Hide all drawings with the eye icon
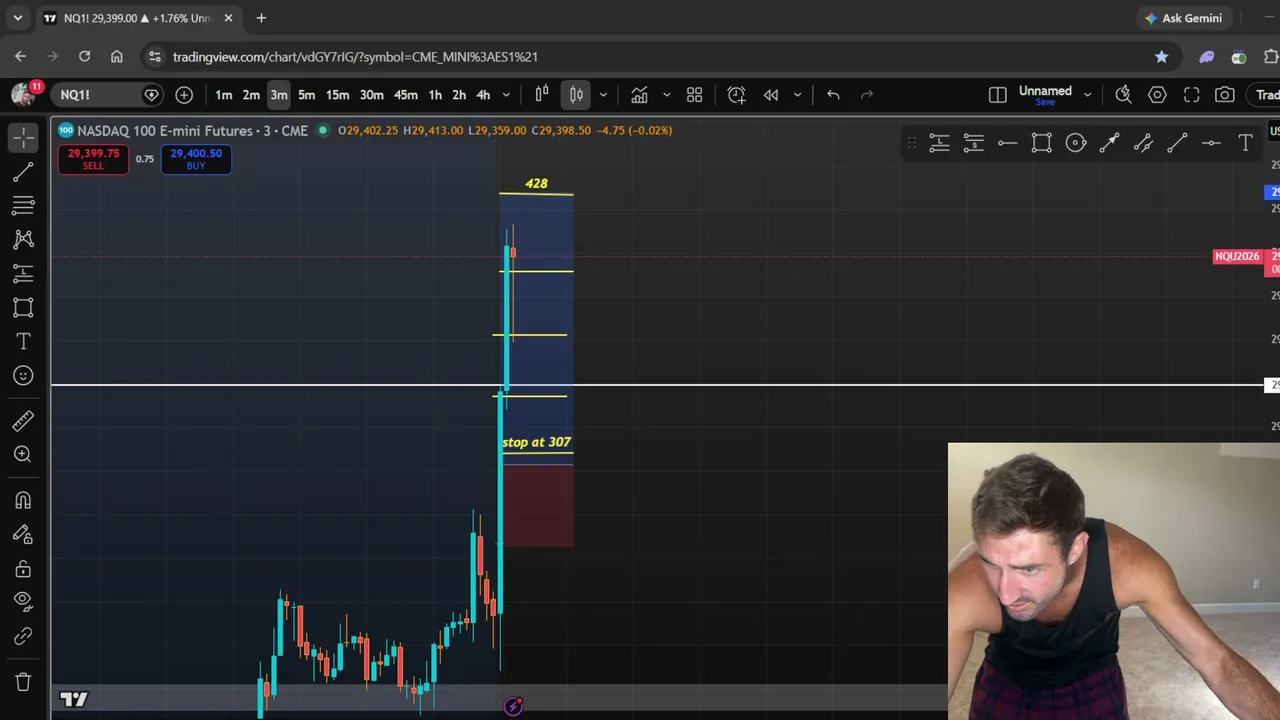Image resolution: width=1280 pixels, height=720 pixels. pos(23,602)
